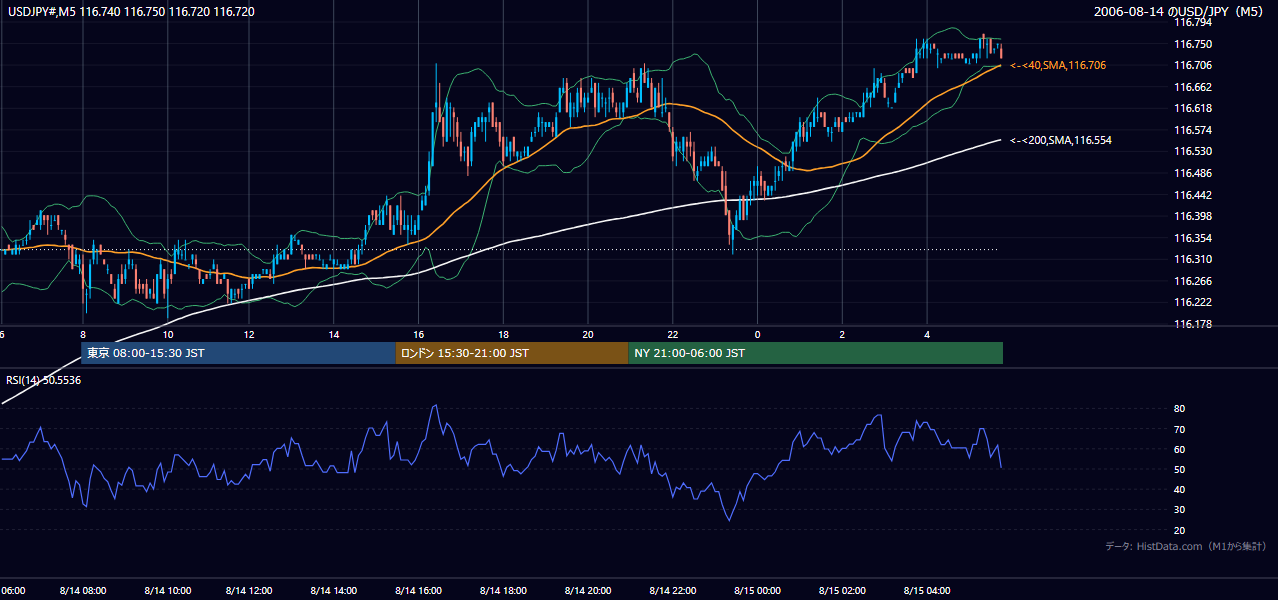Click RSI scale value 30
This screenshot has height=600, width=1278.
coord(1179,509)
